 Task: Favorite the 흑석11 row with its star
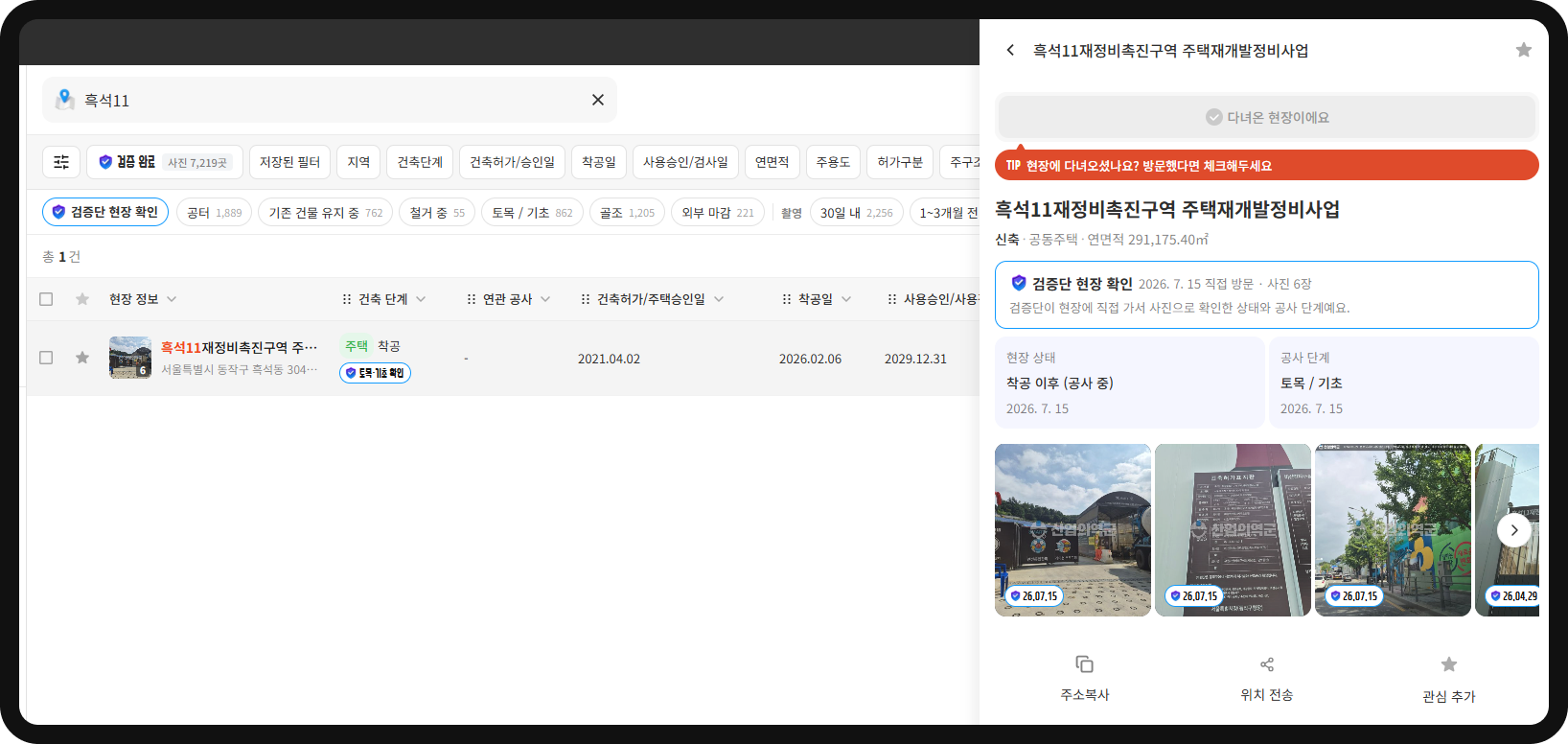click(82, 358)
